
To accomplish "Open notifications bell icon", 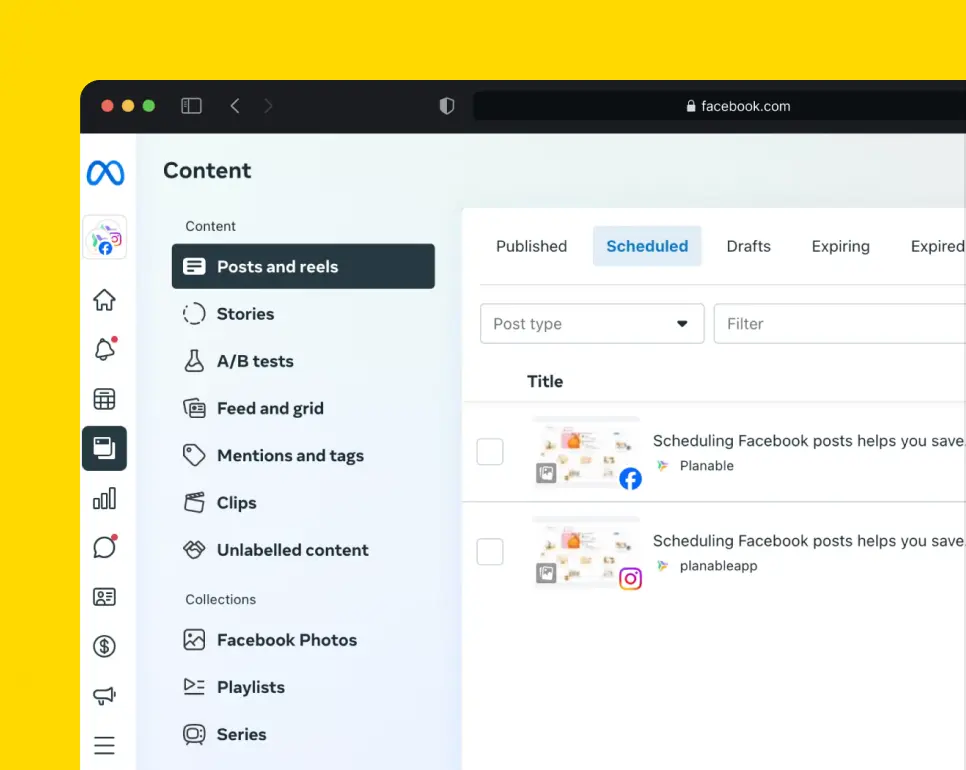I will 104,349.
